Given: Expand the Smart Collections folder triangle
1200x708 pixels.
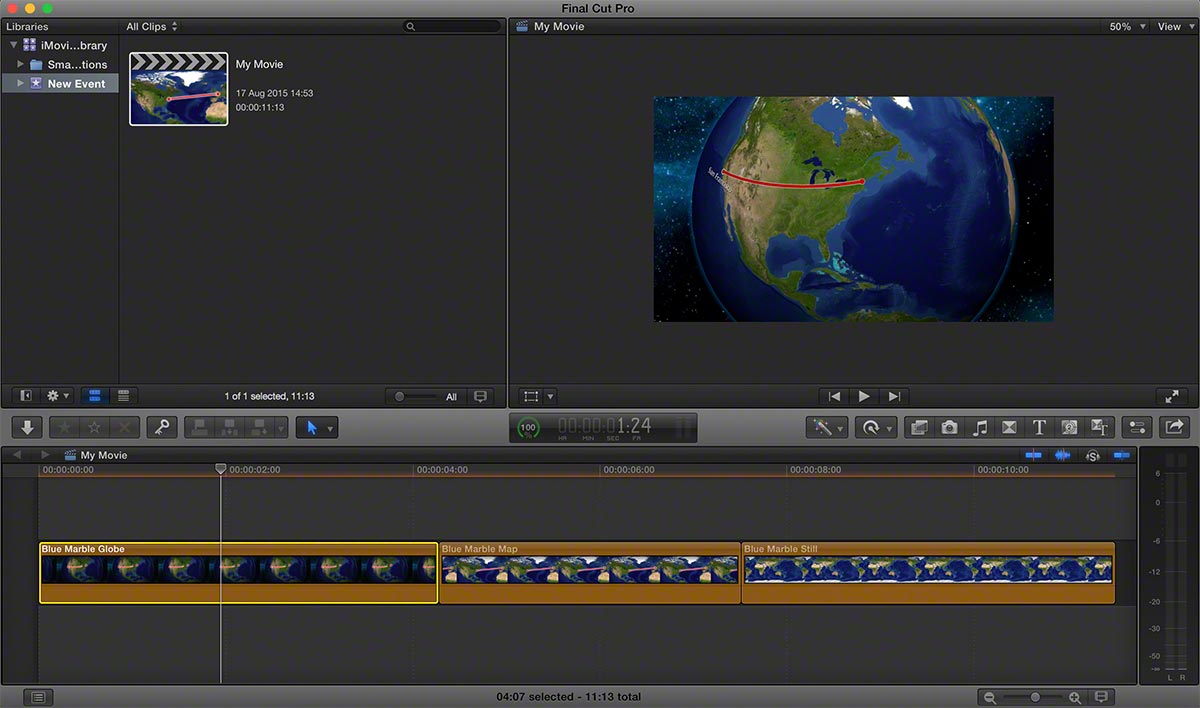Looking at the screenshot, I should [21, 64].
